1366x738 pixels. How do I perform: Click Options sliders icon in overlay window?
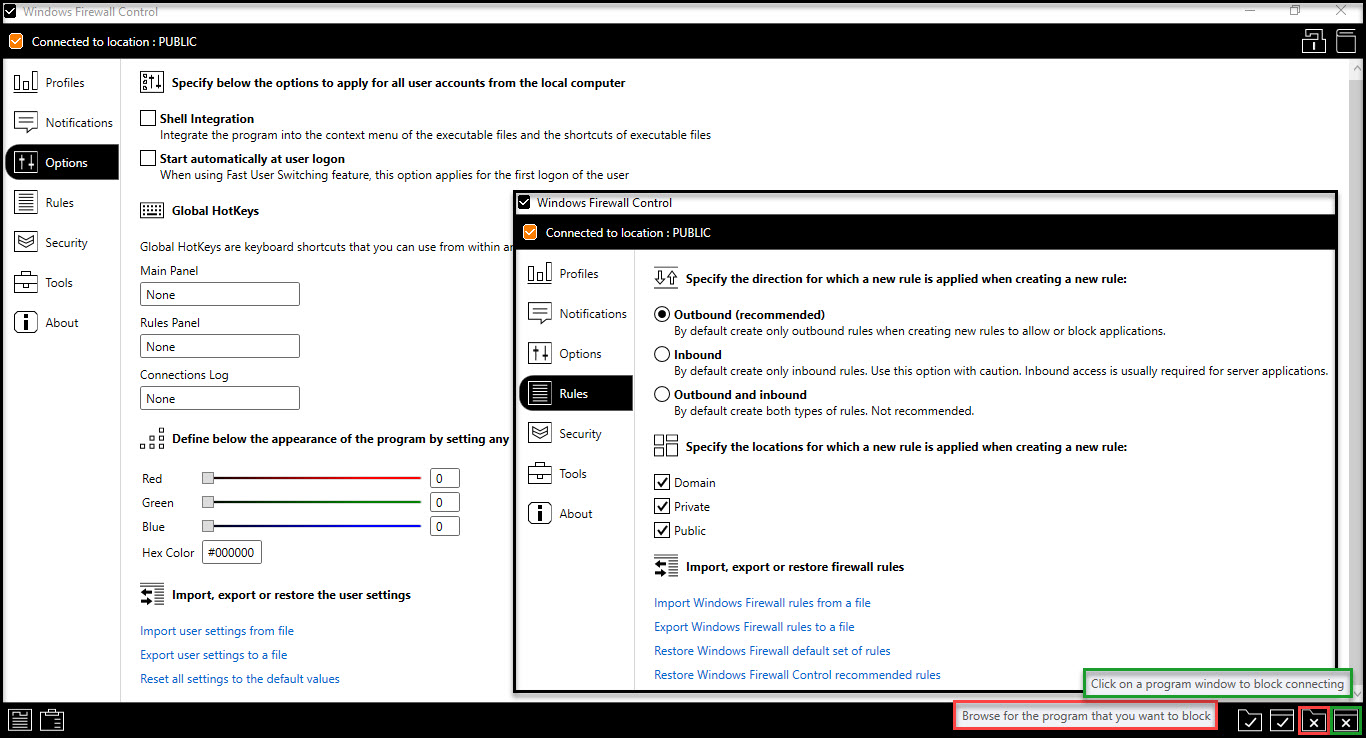tap(540, 354)
